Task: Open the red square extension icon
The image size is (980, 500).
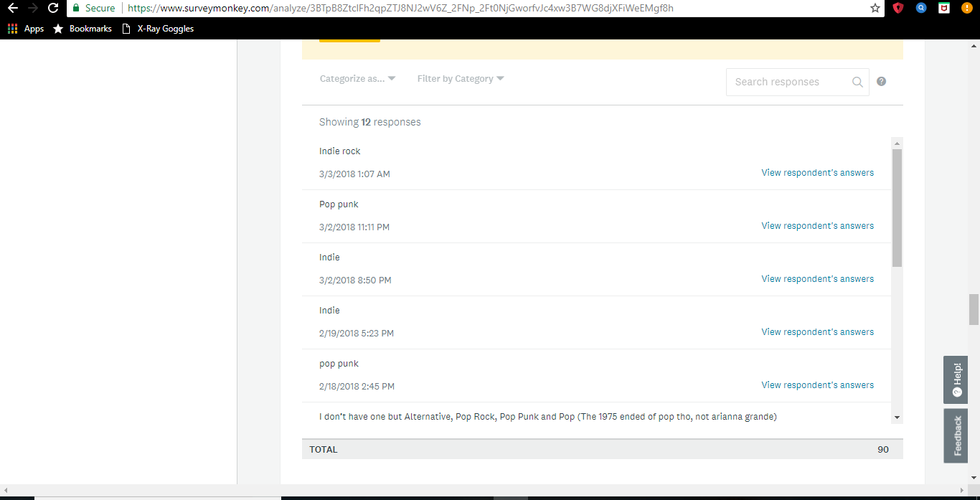Action: click(944, 8)
